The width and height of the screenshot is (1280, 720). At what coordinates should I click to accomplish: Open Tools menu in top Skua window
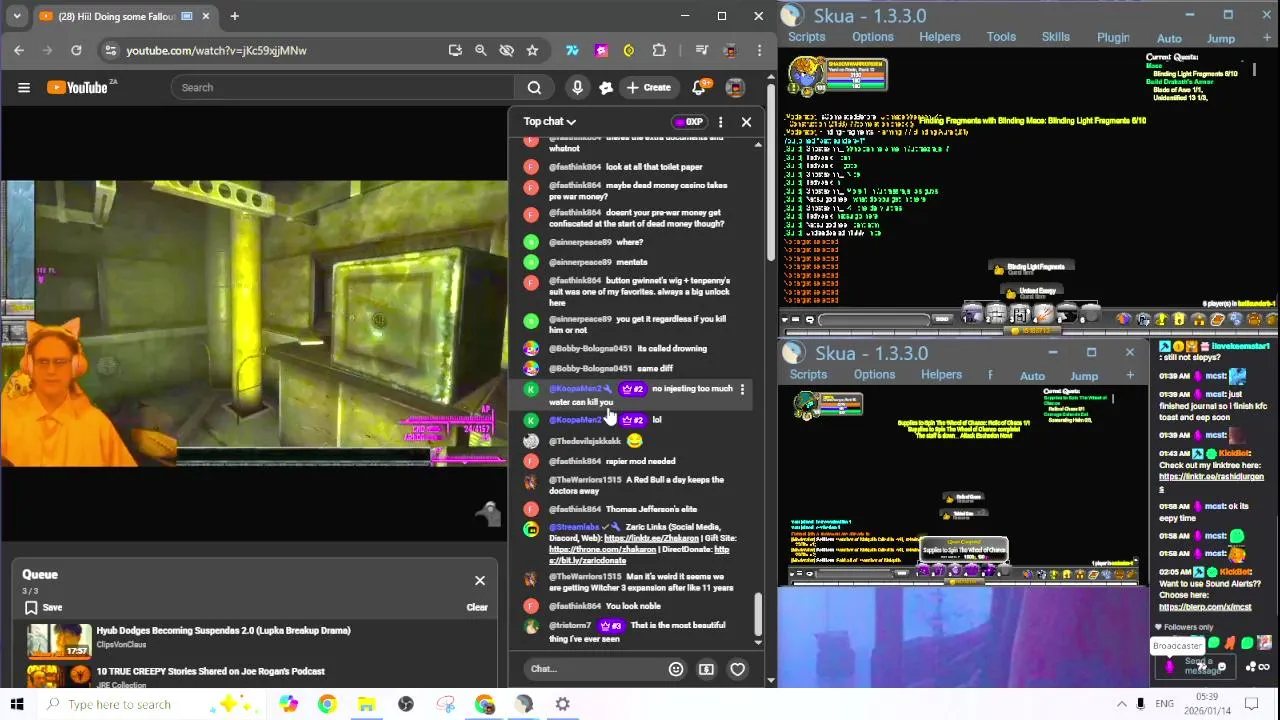tap(1001, 37)
